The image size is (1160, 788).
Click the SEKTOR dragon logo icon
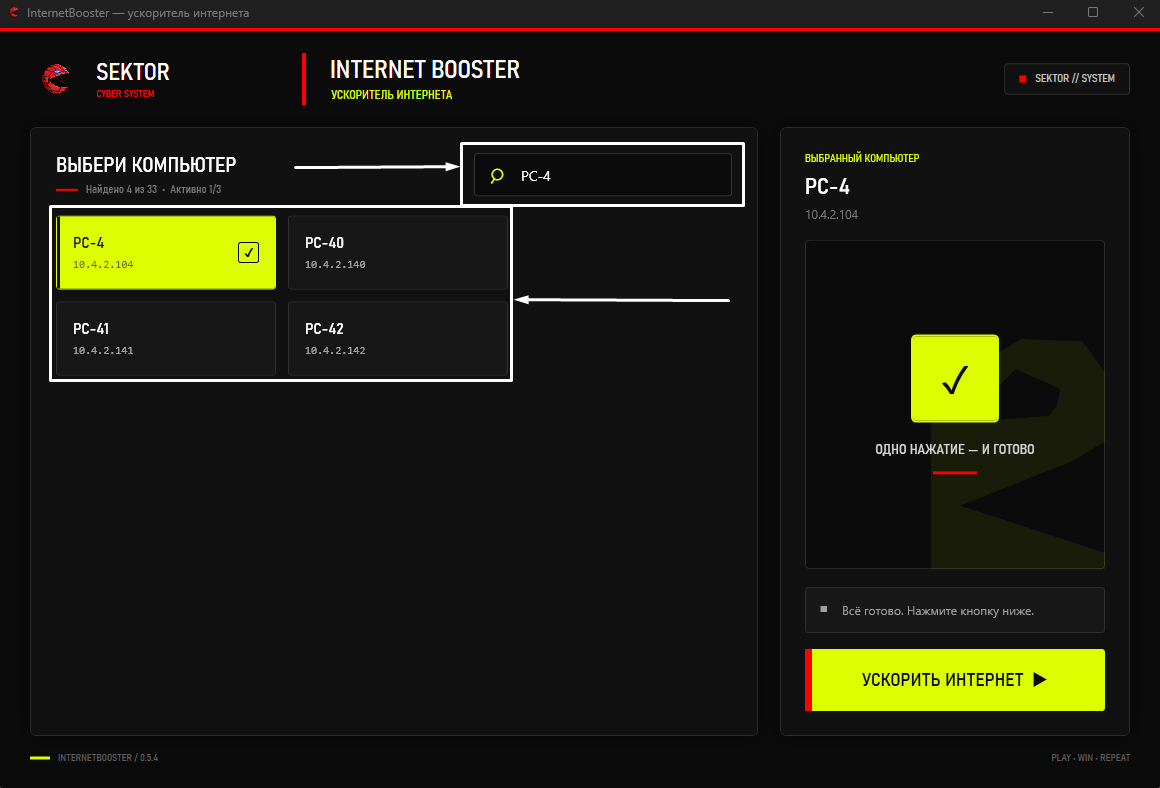point(55,79)
